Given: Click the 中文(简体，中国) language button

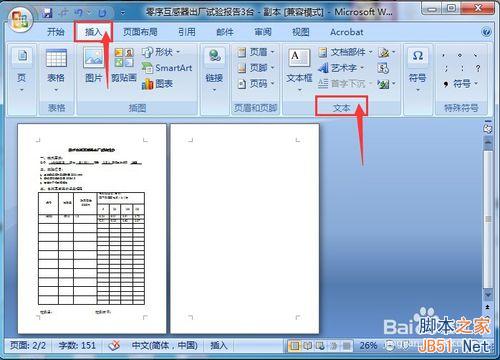Looking at the screenshot, I should click(165, 345).
